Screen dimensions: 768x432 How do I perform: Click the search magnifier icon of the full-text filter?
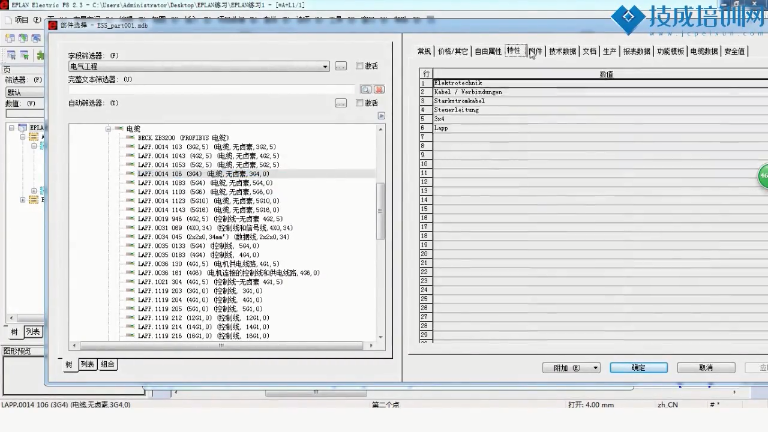point(365,89)
